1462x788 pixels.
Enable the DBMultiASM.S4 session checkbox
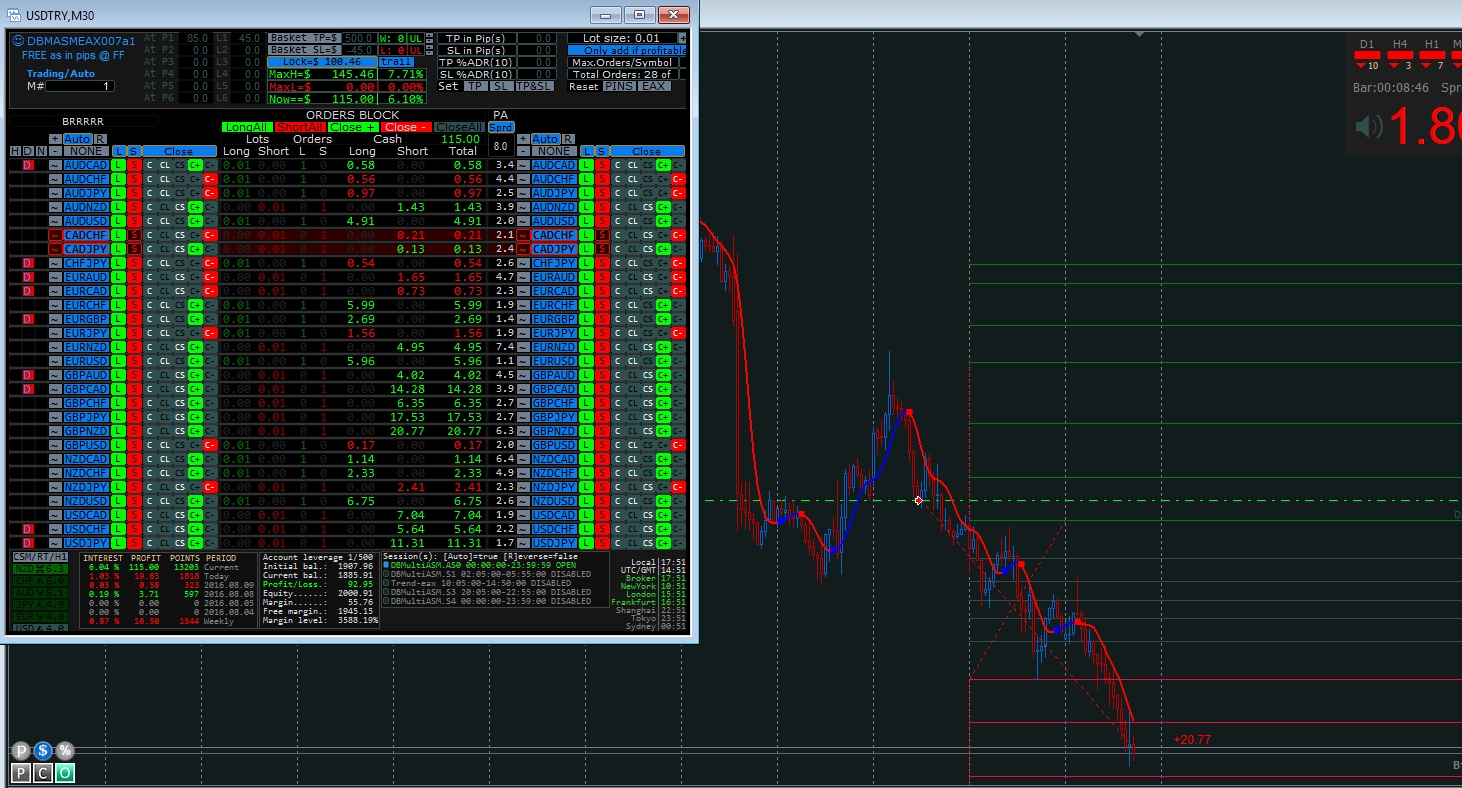coord(386,601)
